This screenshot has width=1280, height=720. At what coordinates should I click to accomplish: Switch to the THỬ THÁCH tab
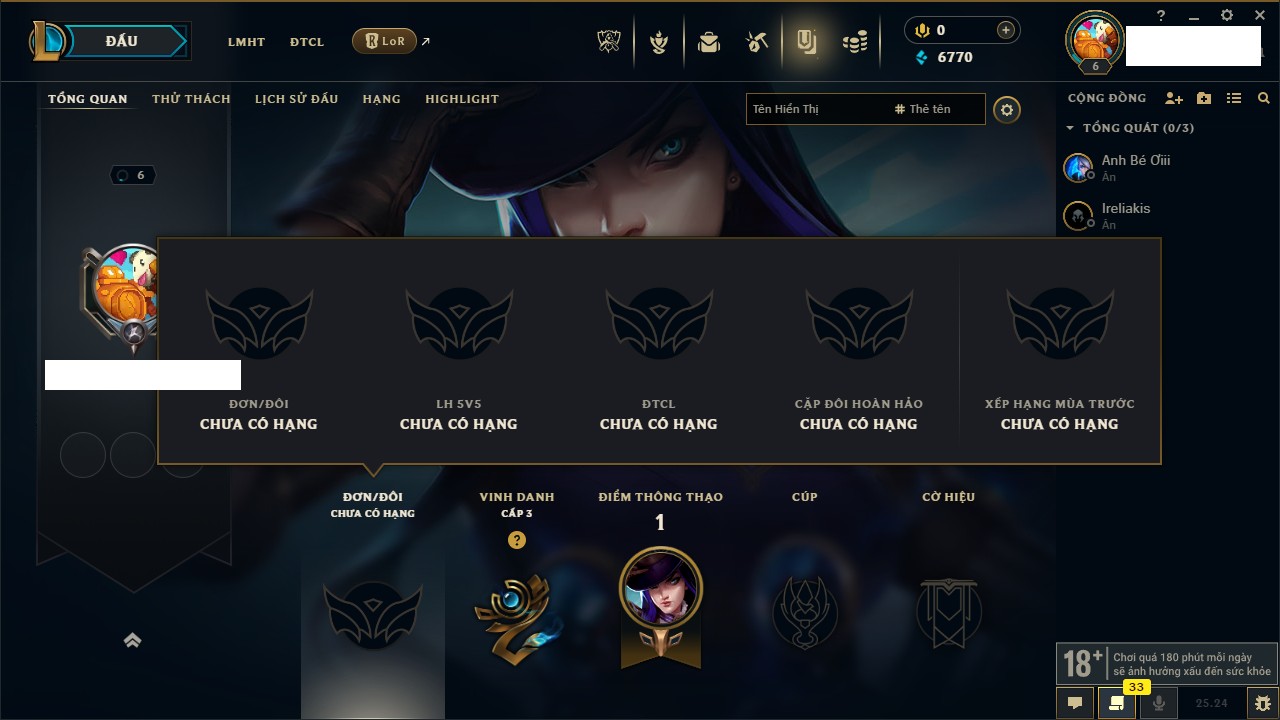click(191, 99)
